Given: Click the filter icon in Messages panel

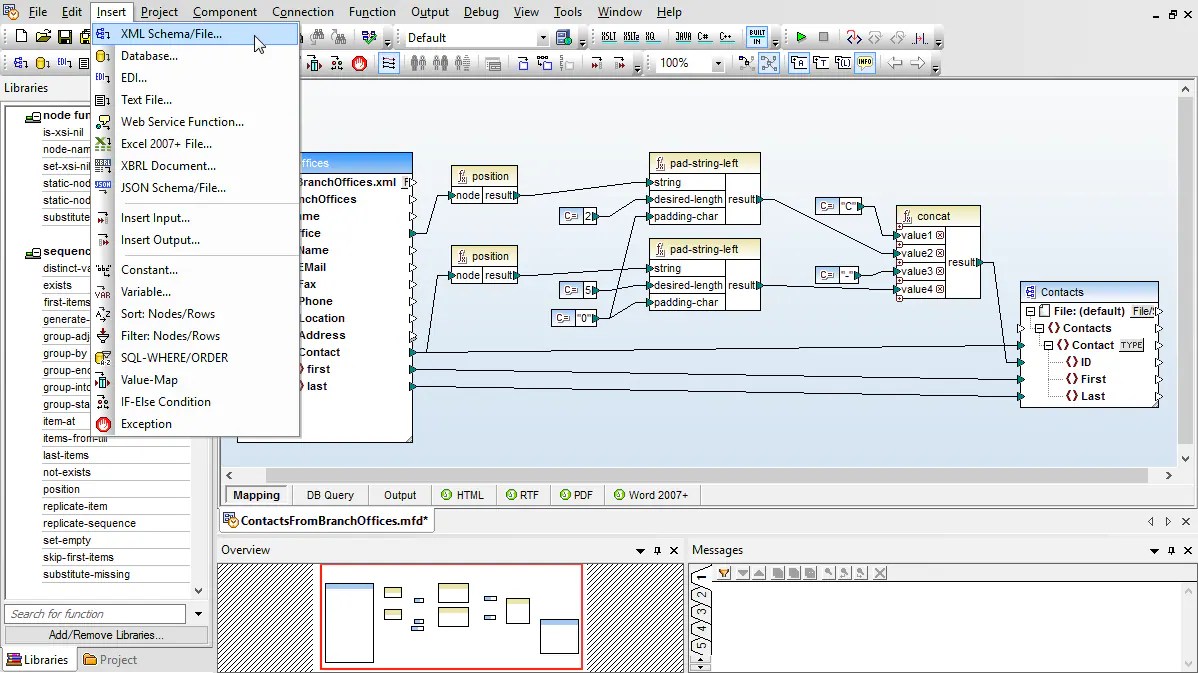Looking at the screenshot, I should (x=724, y=573).
